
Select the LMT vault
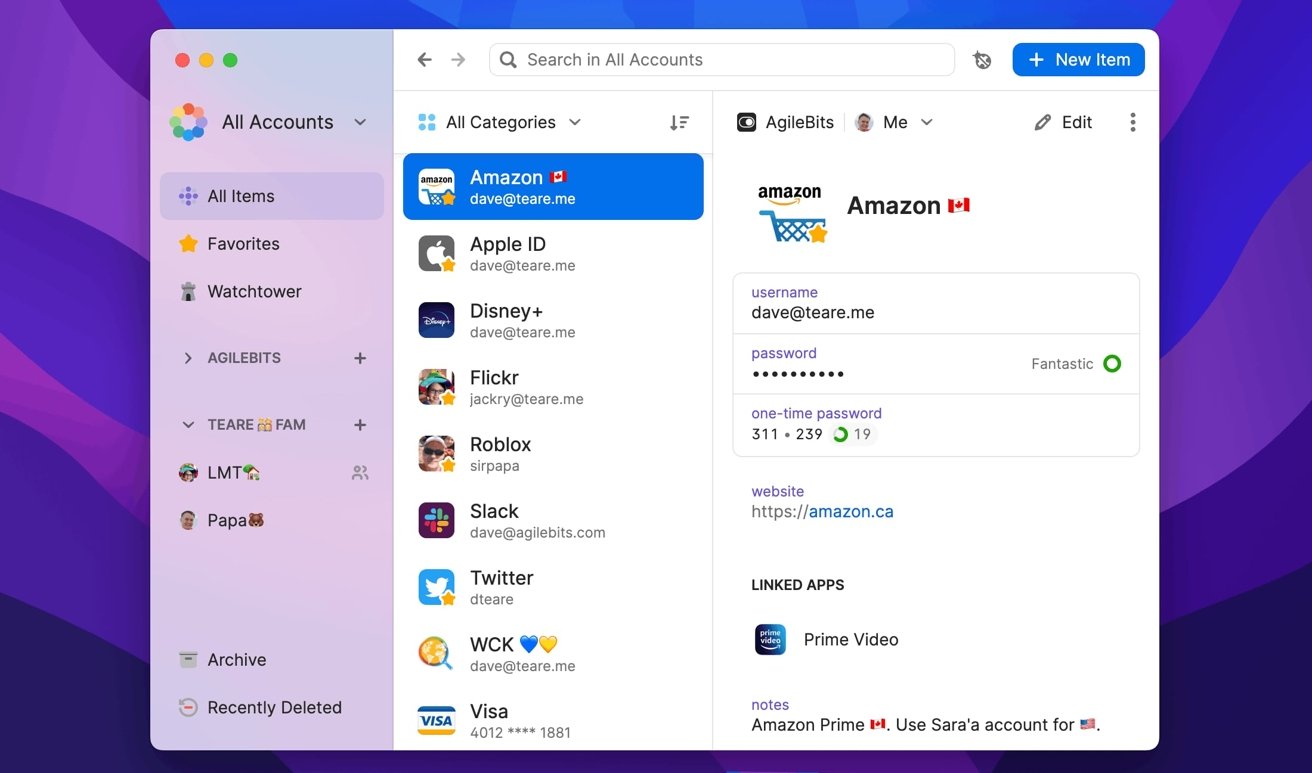click(x=272, y=473)
